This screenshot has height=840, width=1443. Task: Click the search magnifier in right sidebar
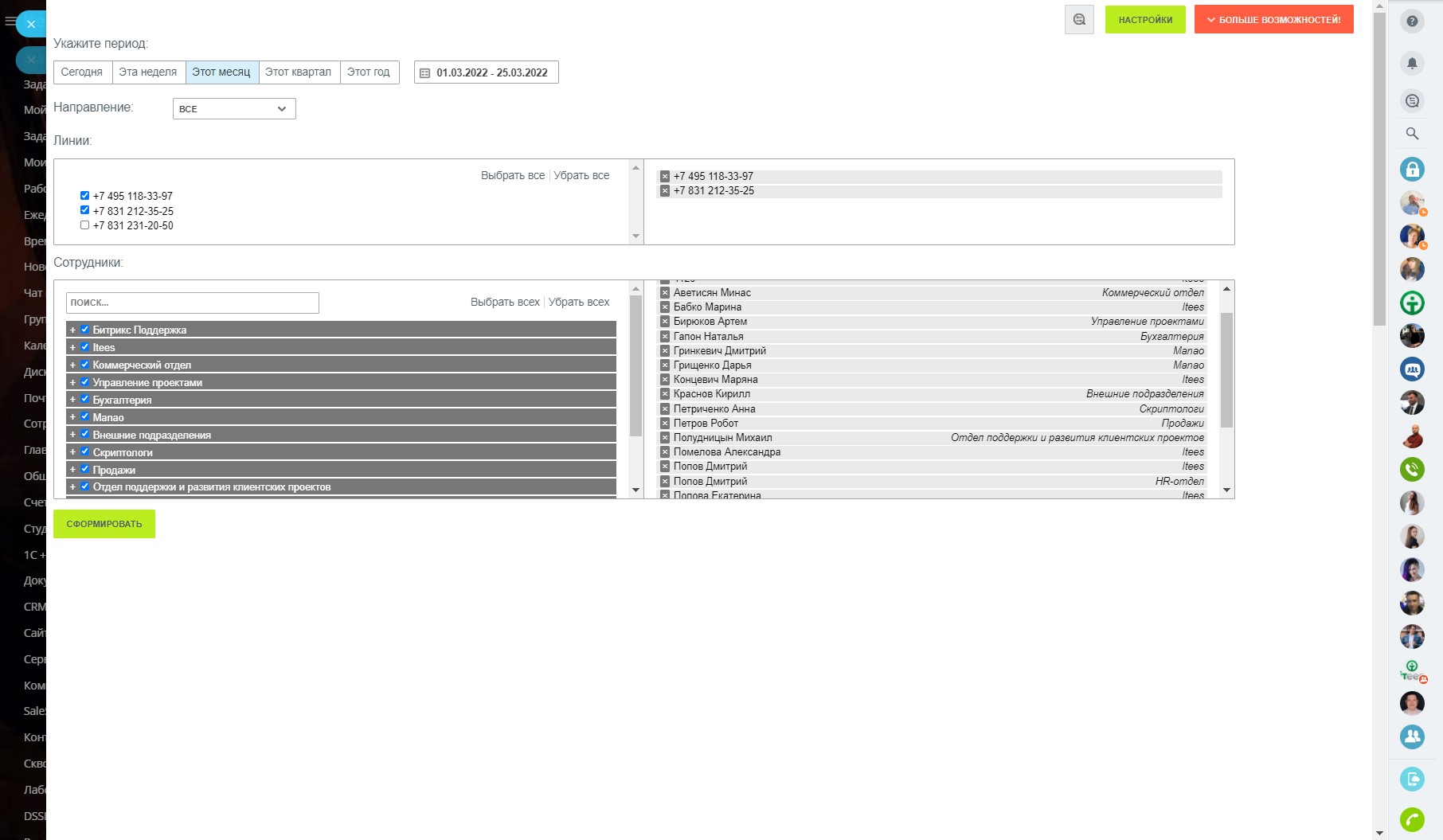pos(1412,133)
